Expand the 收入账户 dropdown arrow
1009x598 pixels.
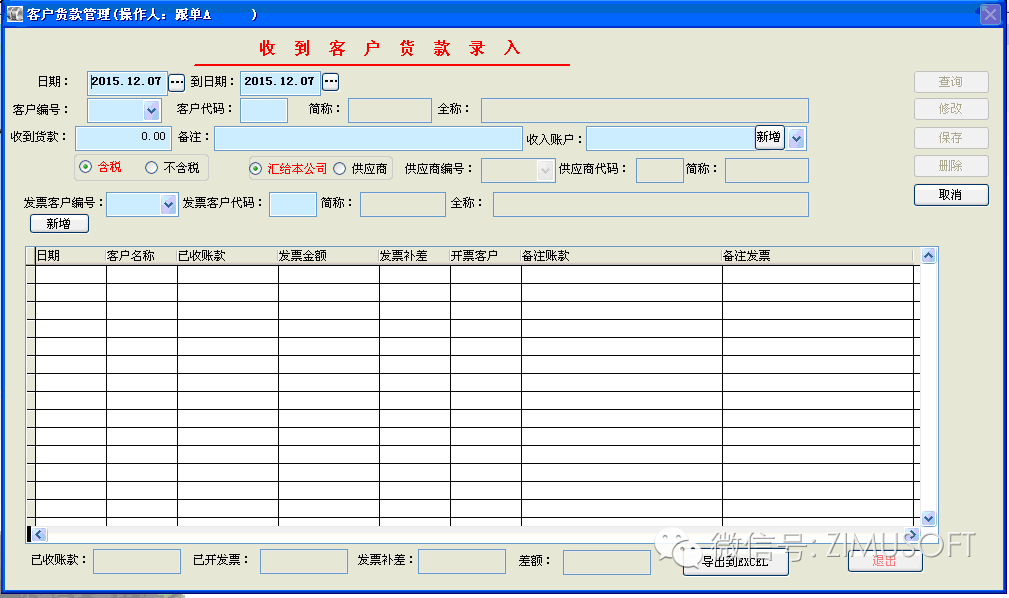point(796,138)
